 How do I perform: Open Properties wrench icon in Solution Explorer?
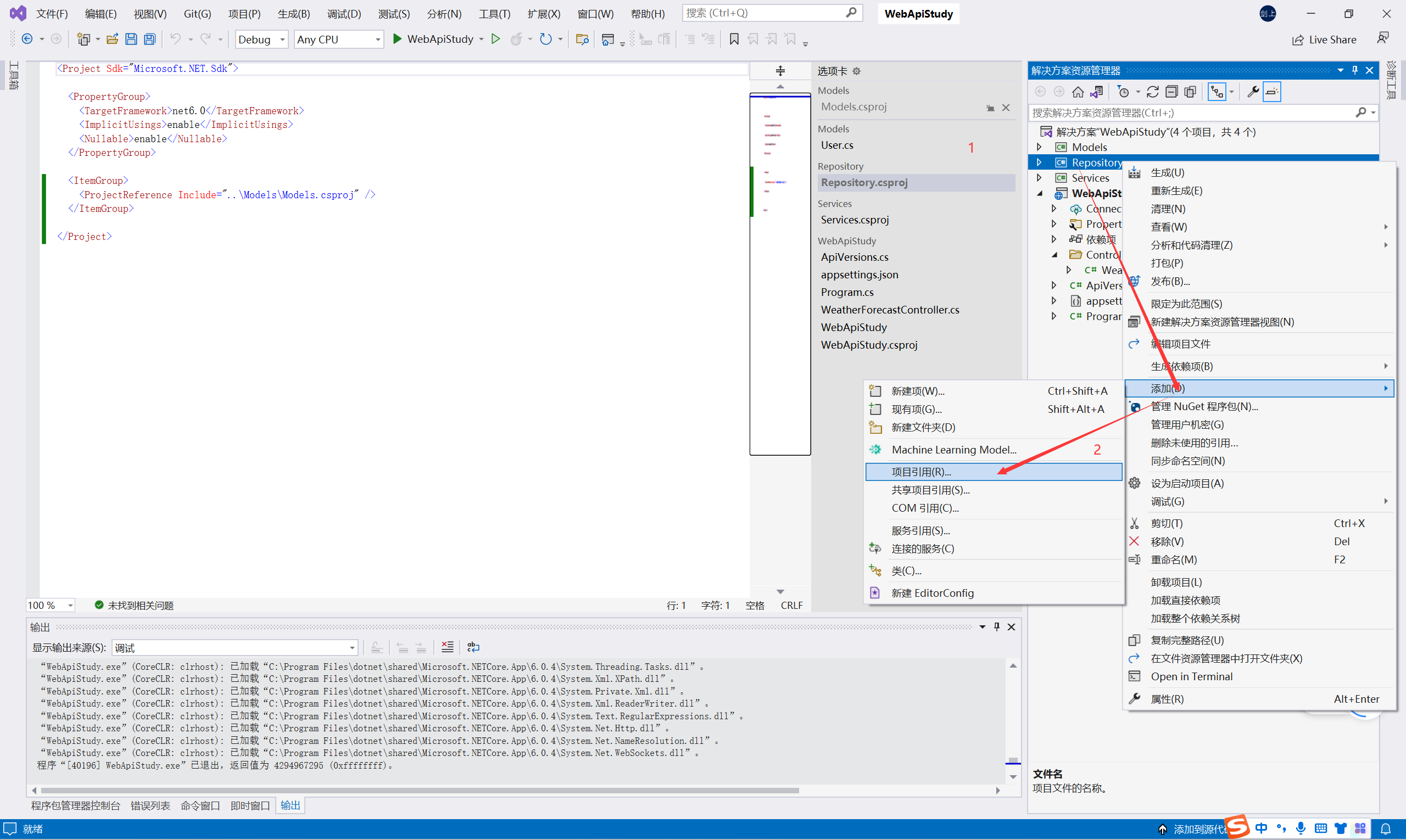coord(1253,92)
